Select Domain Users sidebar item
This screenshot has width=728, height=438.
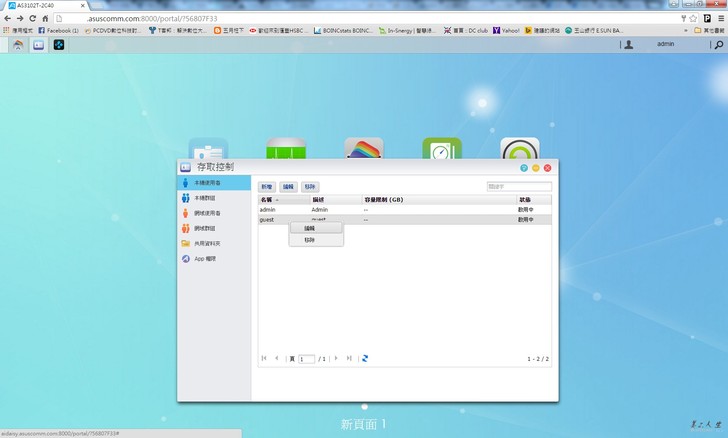point(214,213)
